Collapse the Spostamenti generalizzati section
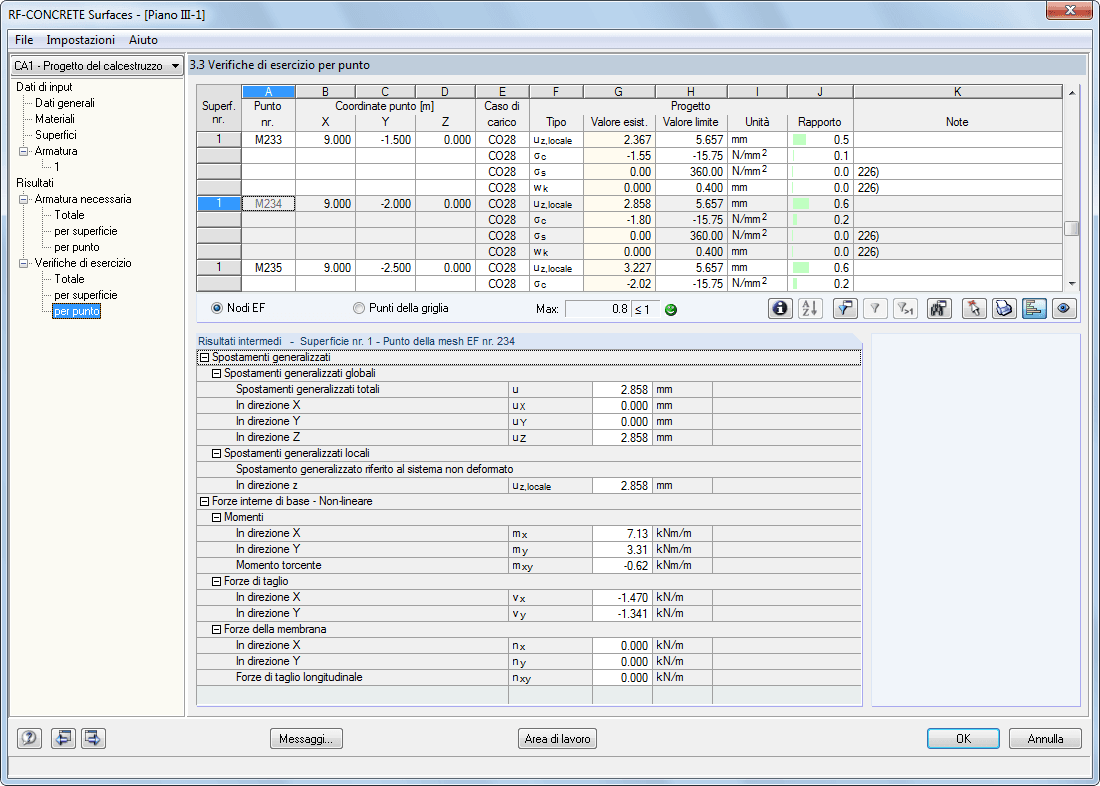 tap(204, 358)
